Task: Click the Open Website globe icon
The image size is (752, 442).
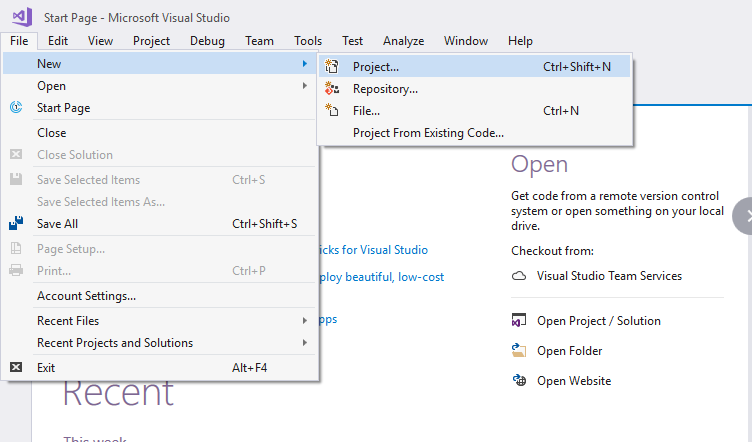Action: click(519, 381)
